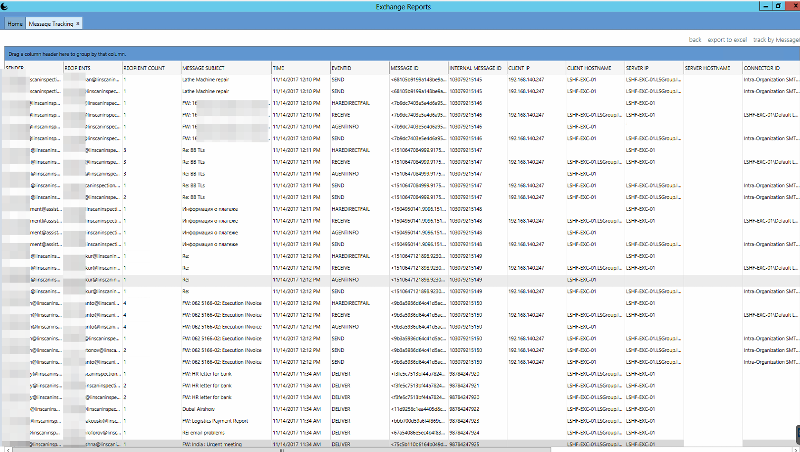Click the CONNECTOR ID column header

point(765,67)
